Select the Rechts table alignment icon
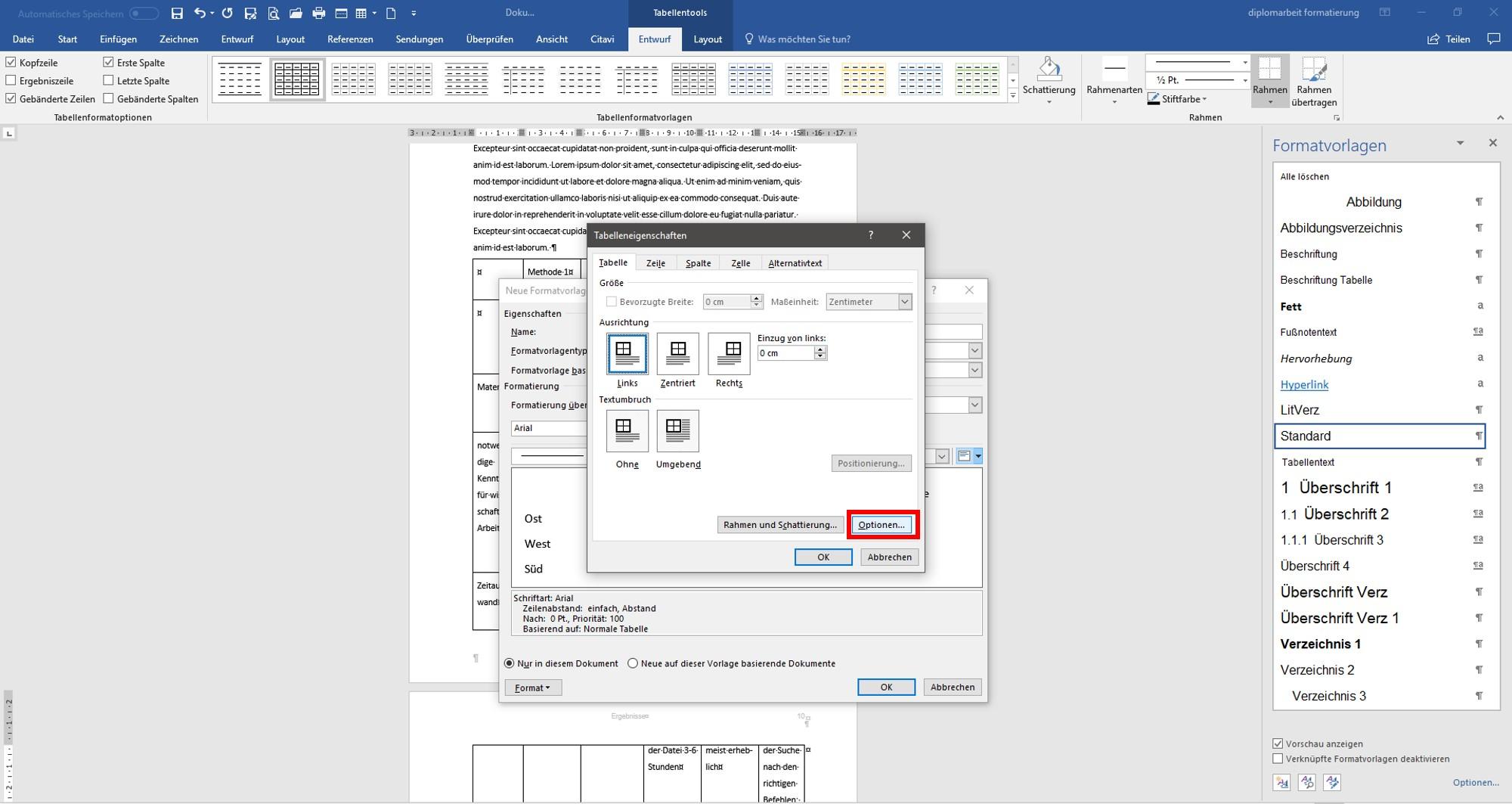This screenshot has width=1512, height=804. click(x=729, y=353)
